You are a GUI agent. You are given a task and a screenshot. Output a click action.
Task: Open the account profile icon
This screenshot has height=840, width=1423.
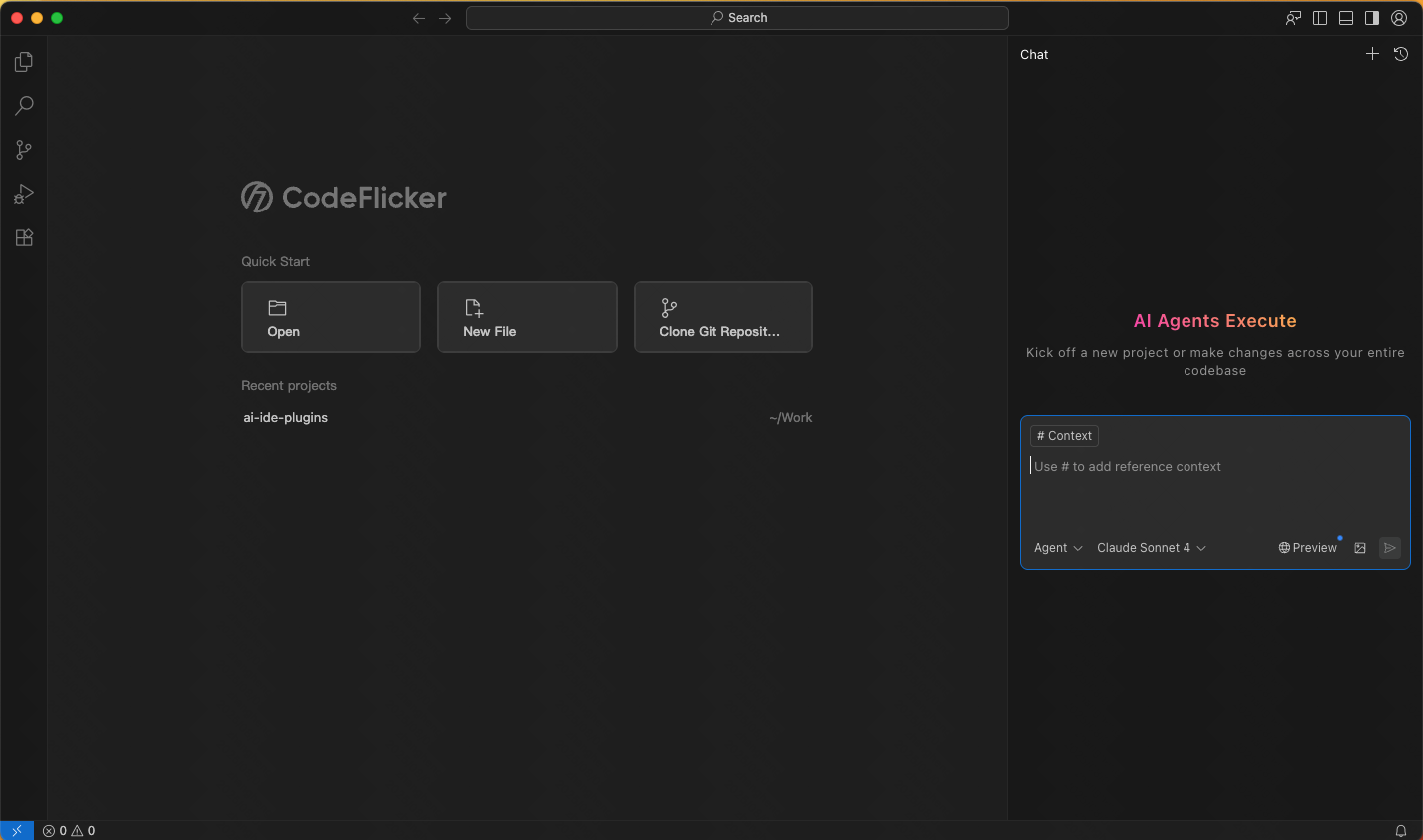pyautogui.click(x=1399, y=18)
